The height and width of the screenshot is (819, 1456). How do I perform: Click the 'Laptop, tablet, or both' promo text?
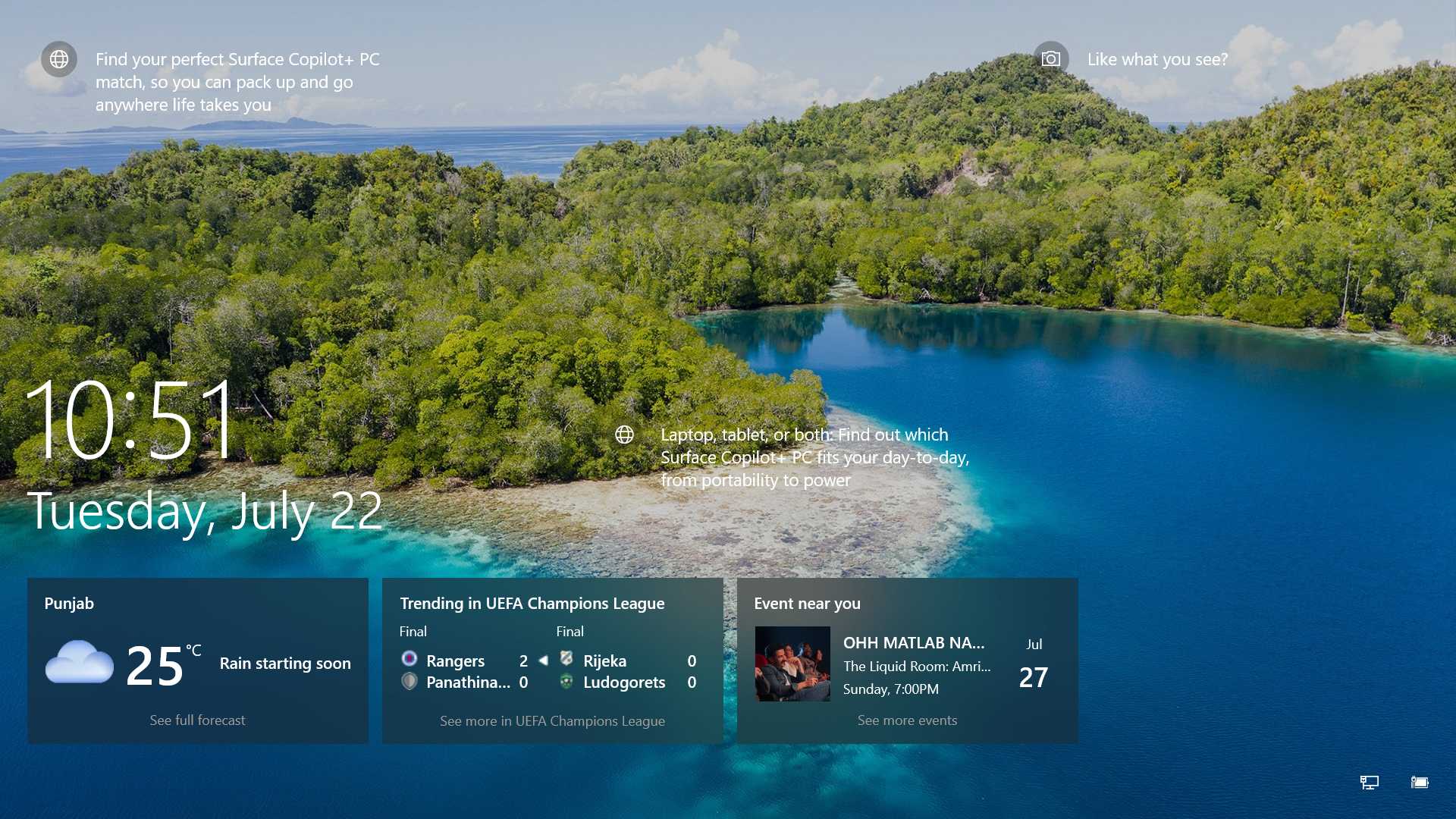pyautogui.click(x=815, y=457)
